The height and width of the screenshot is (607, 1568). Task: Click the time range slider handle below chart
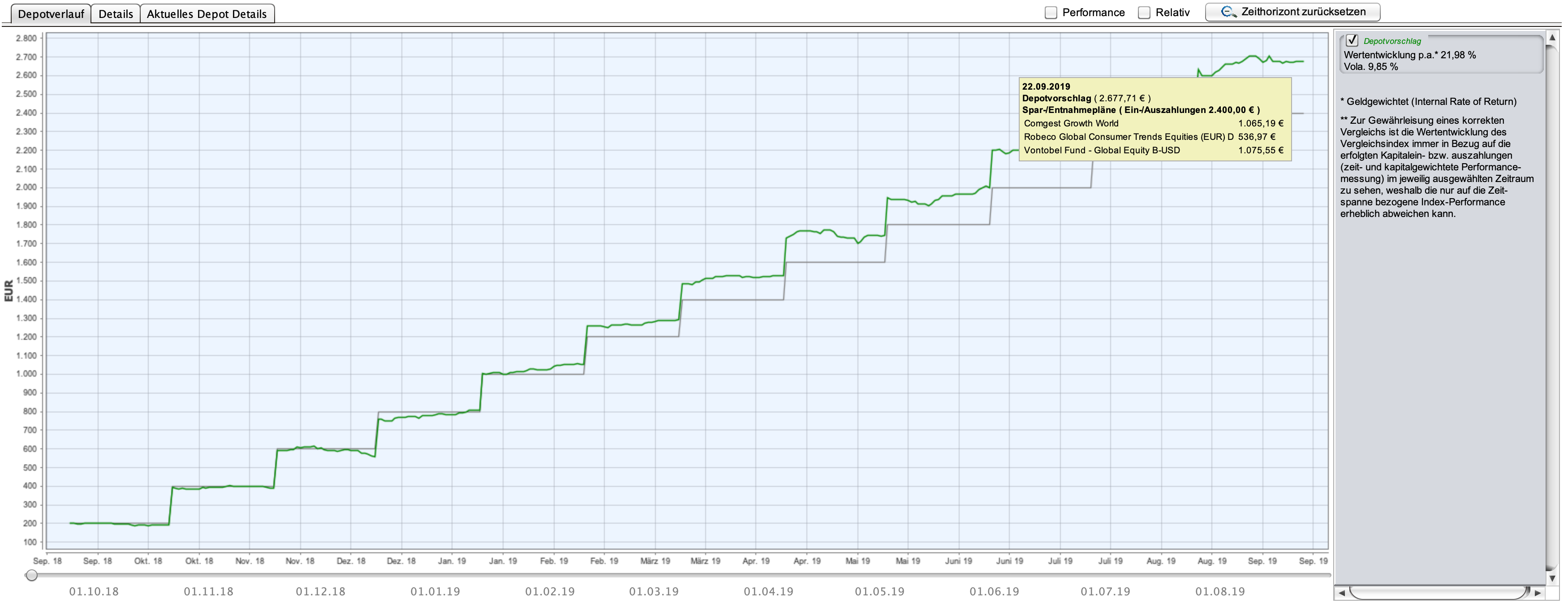pyautogui.click(x=32, y=575)
